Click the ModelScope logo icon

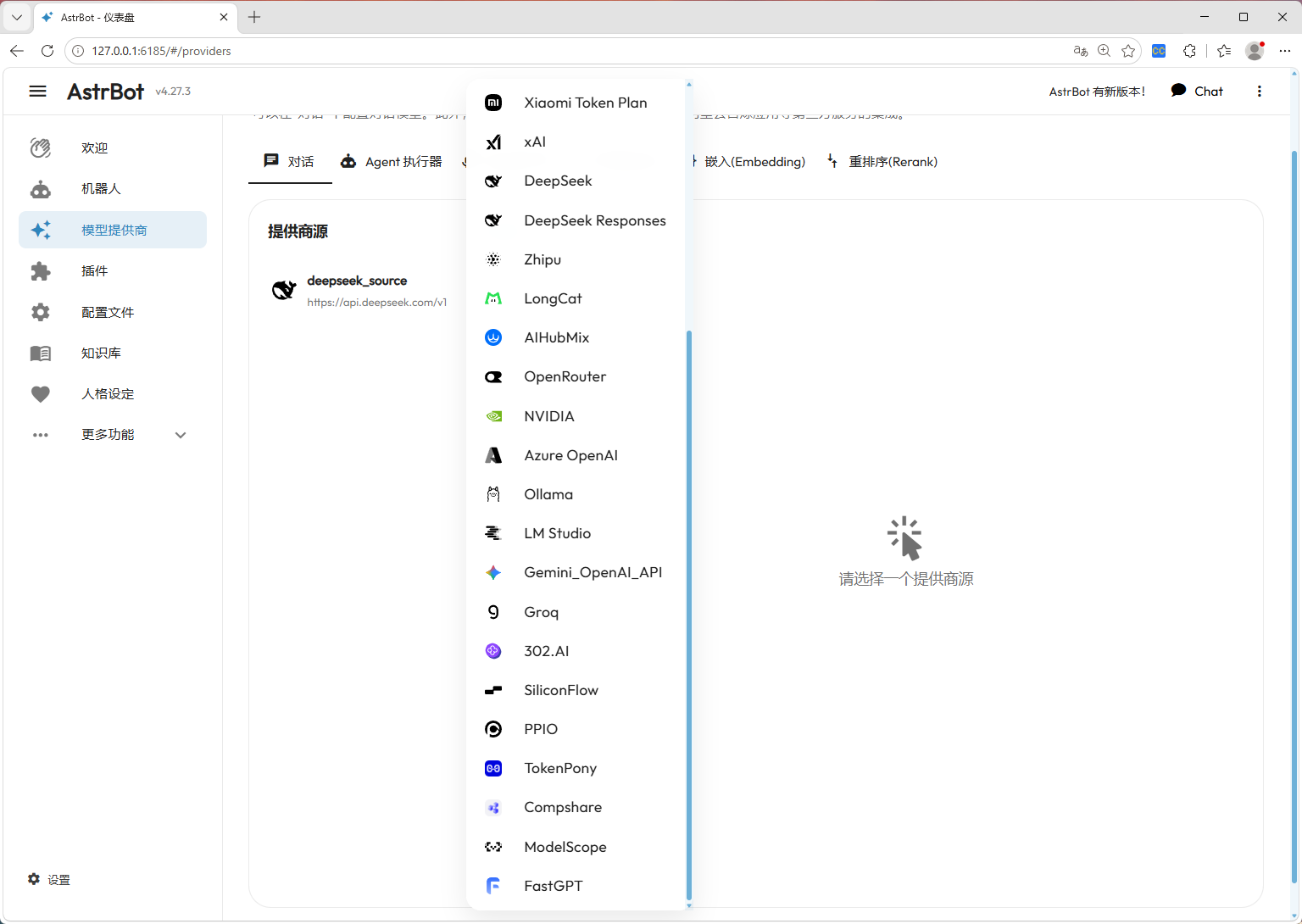coord(493,847)
